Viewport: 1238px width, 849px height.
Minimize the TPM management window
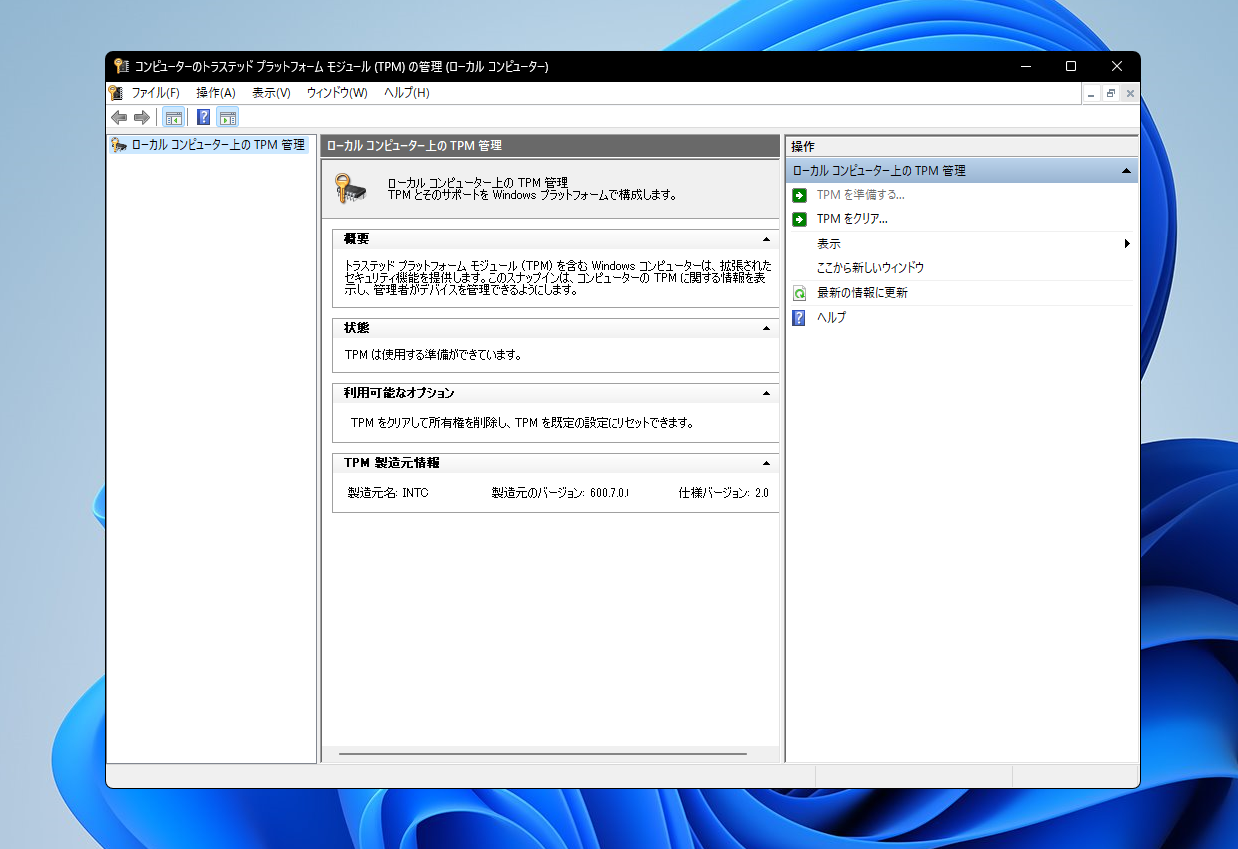tap(1025, 67)
